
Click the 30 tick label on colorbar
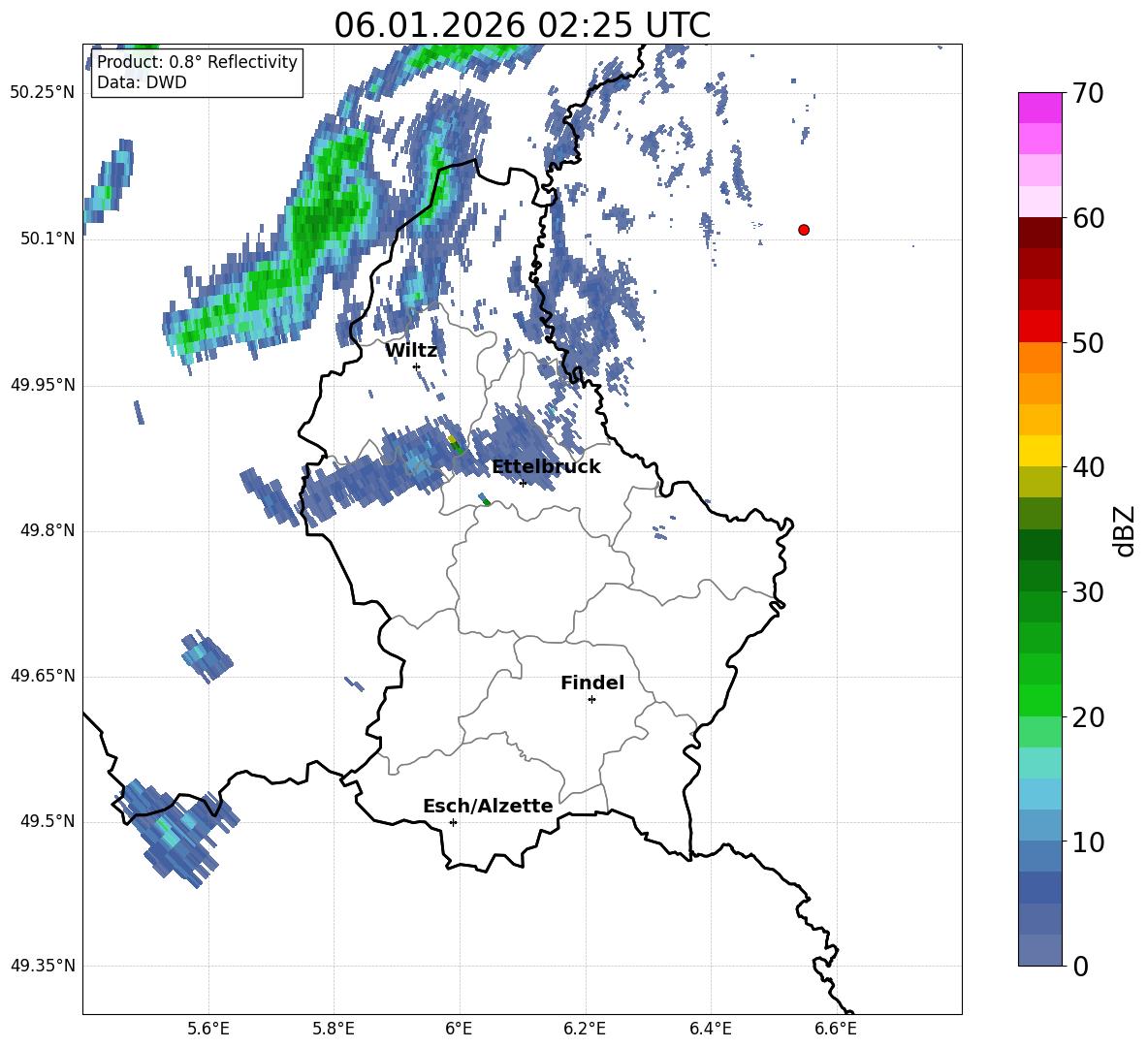(x=1088, y=592)
